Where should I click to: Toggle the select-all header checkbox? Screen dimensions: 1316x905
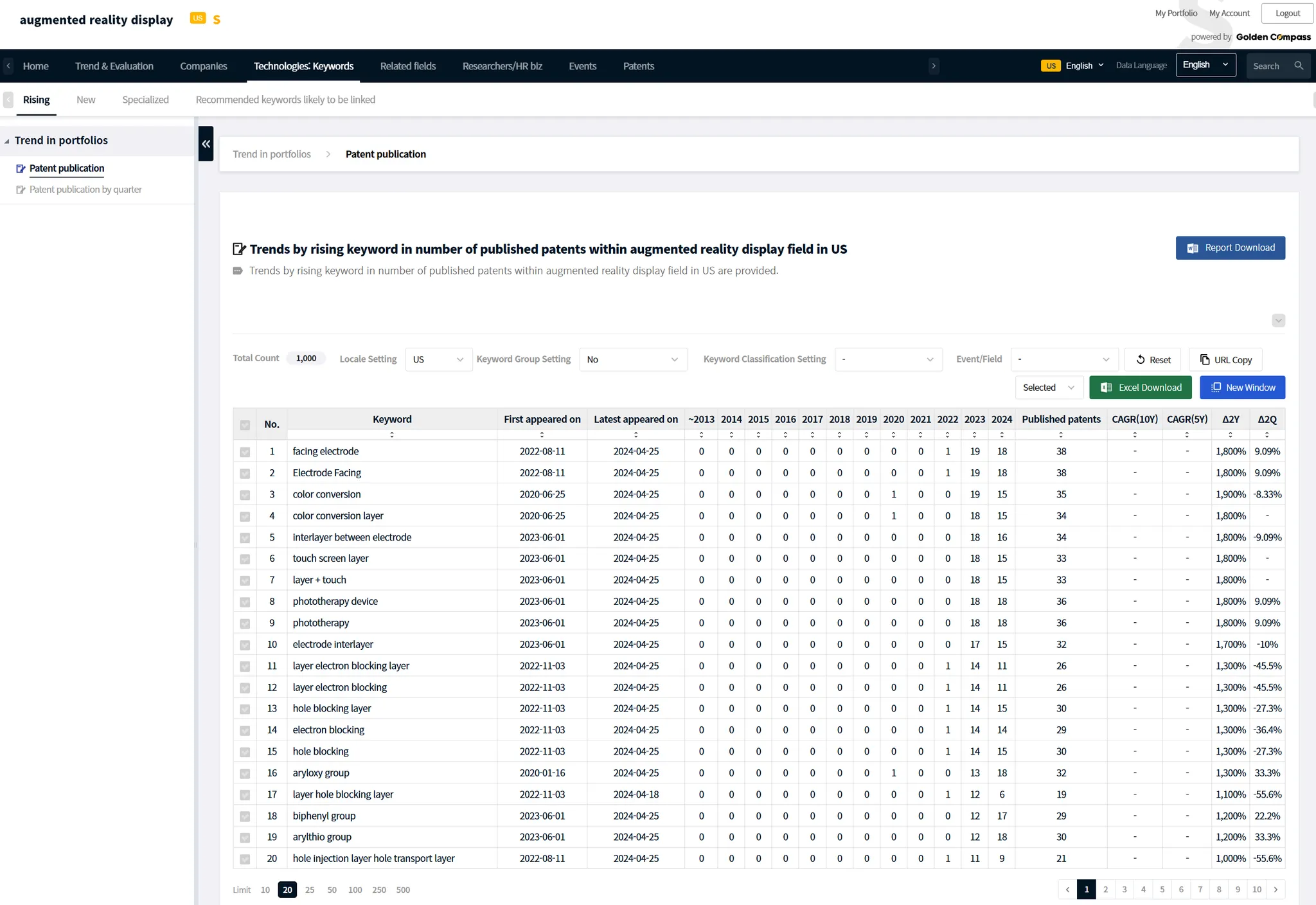(245, 425)
